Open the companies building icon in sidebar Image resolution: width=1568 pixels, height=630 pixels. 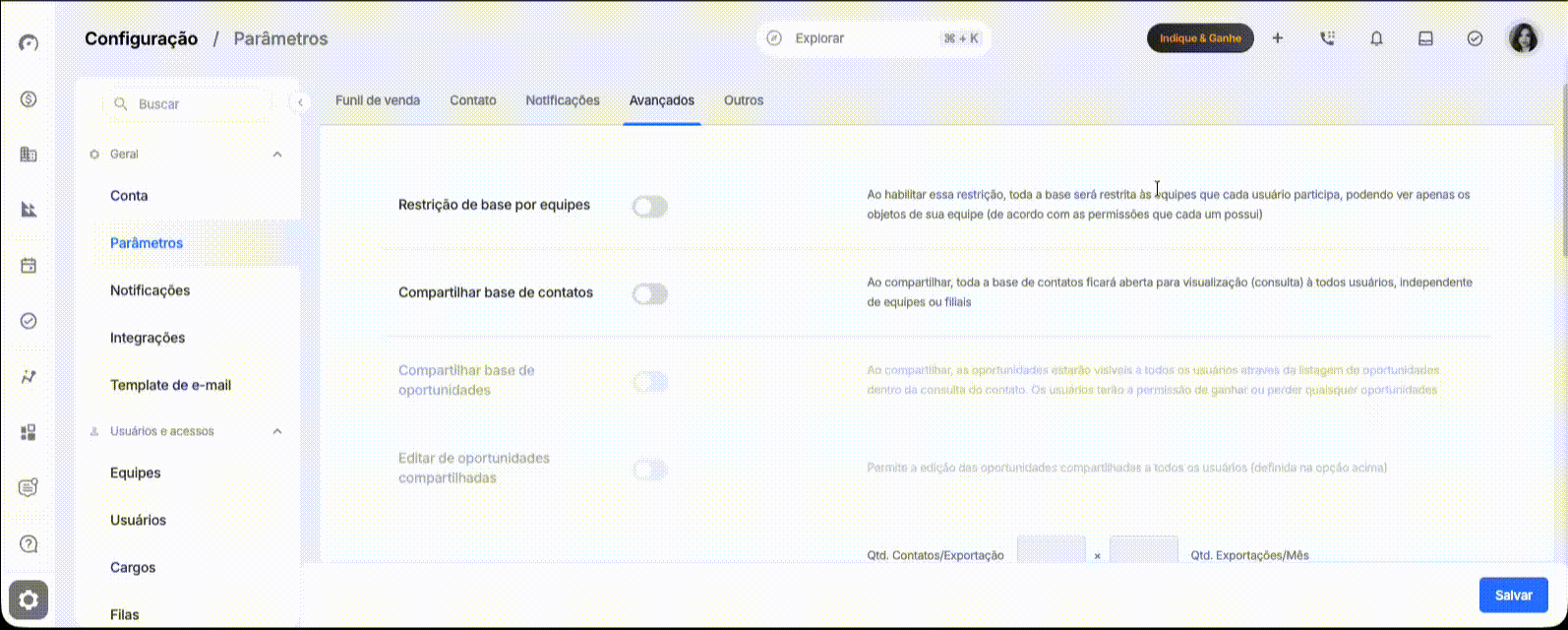29,154
